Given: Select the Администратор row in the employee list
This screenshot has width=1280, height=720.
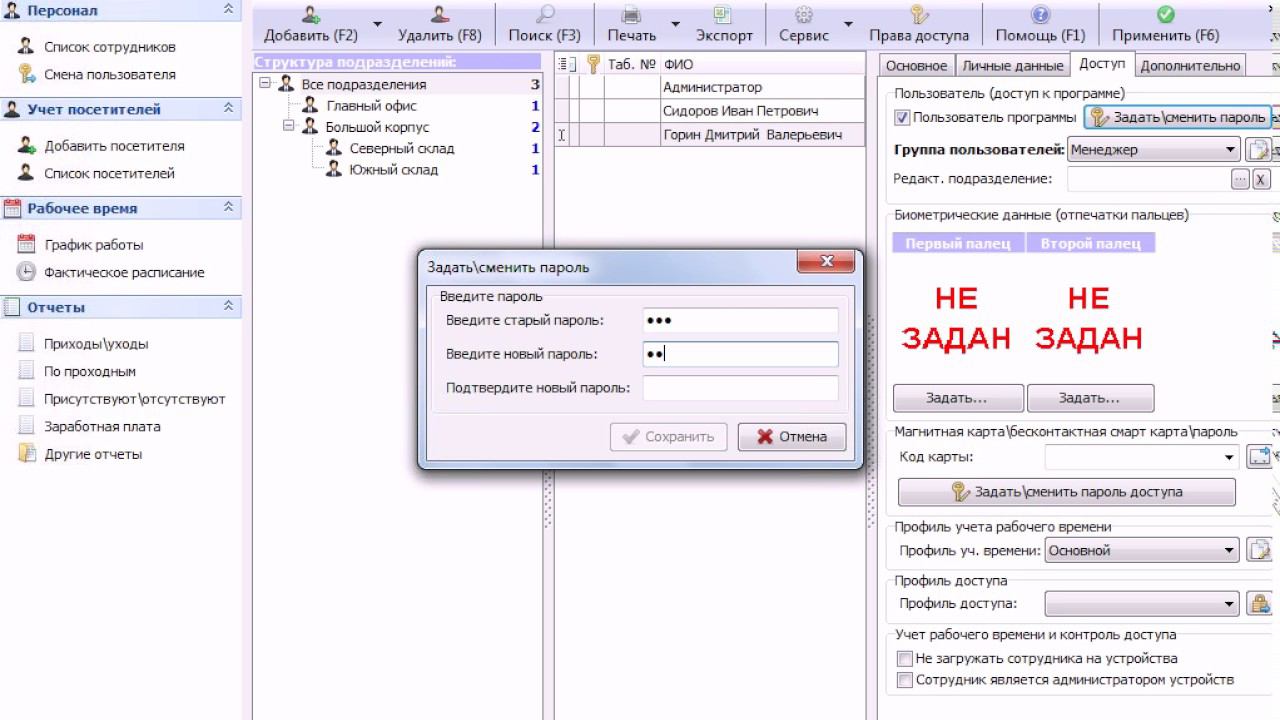Looking at the screenshot, I should pyautogui.click(x=710, y=87).
